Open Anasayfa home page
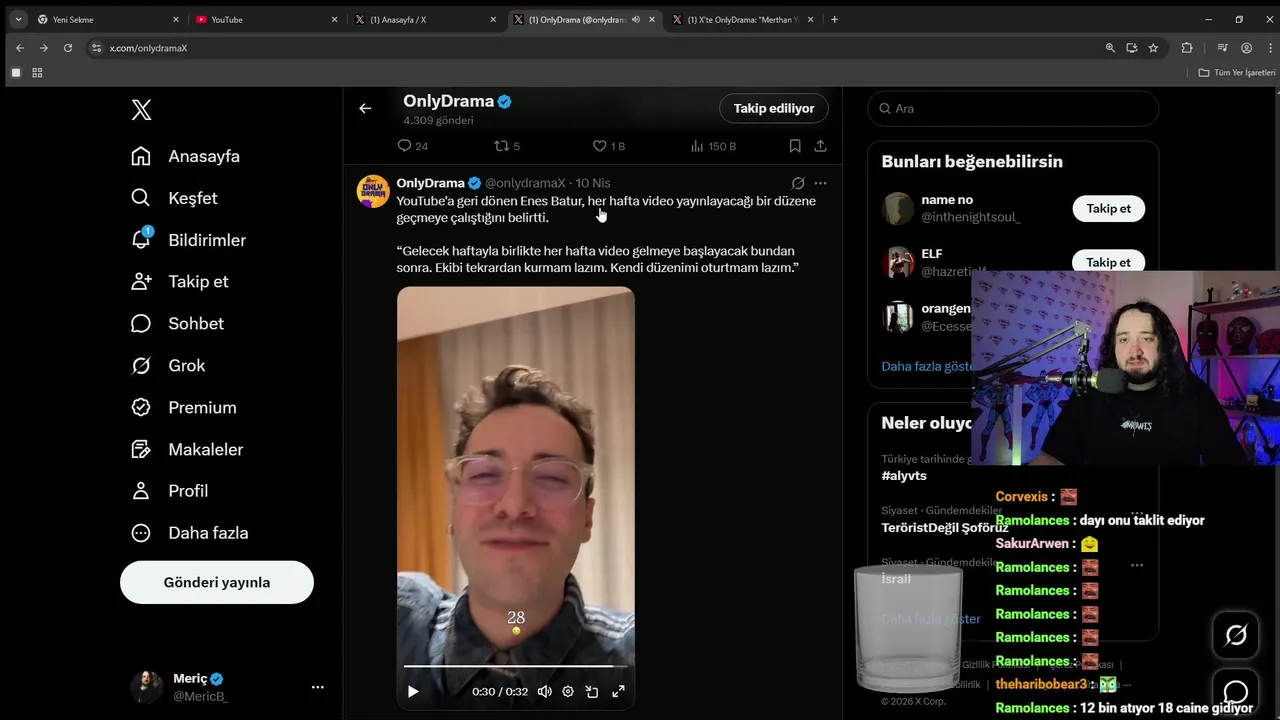This screenshot has height=720, width=1280. click(185, 156)
